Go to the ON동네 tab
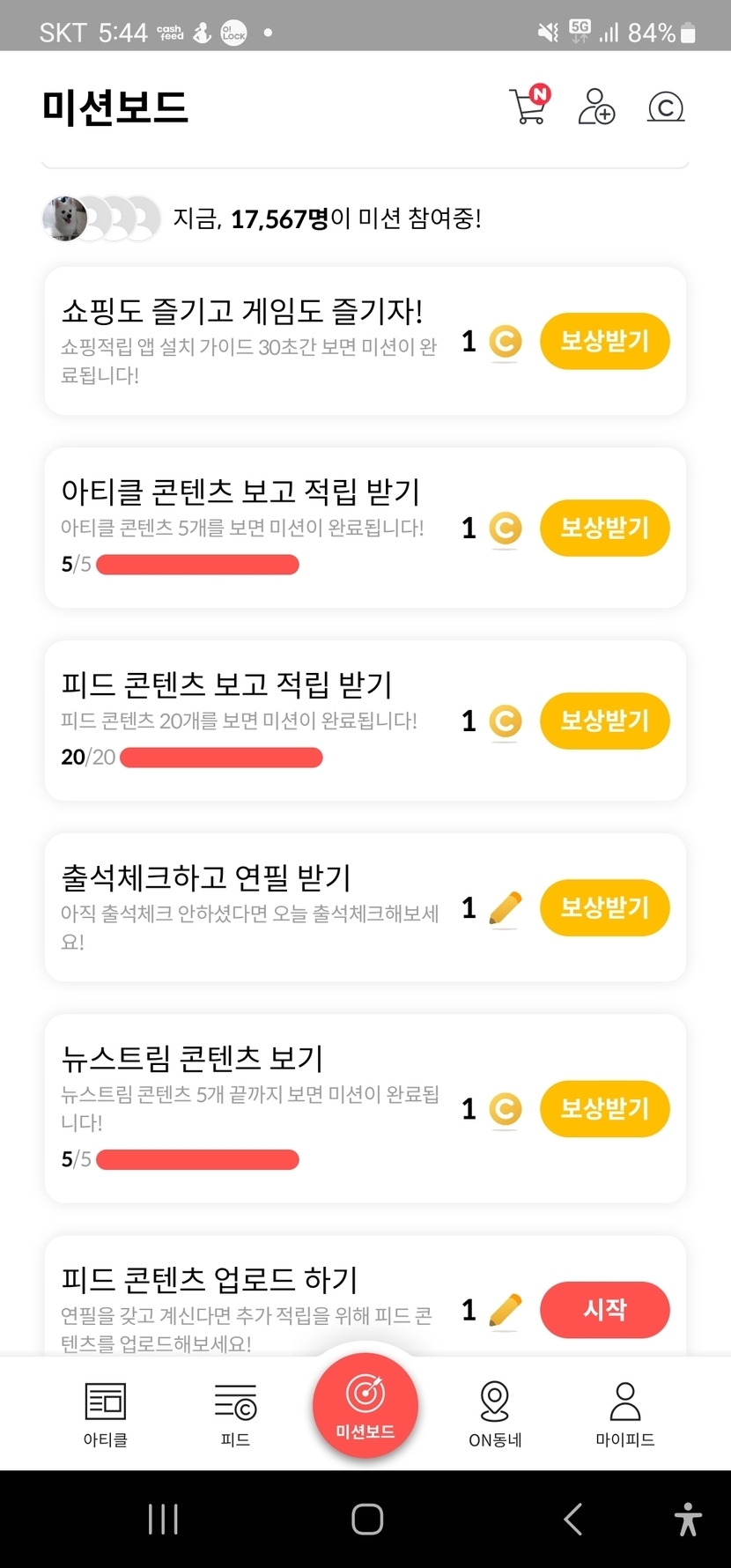 tap(495, 1414)
